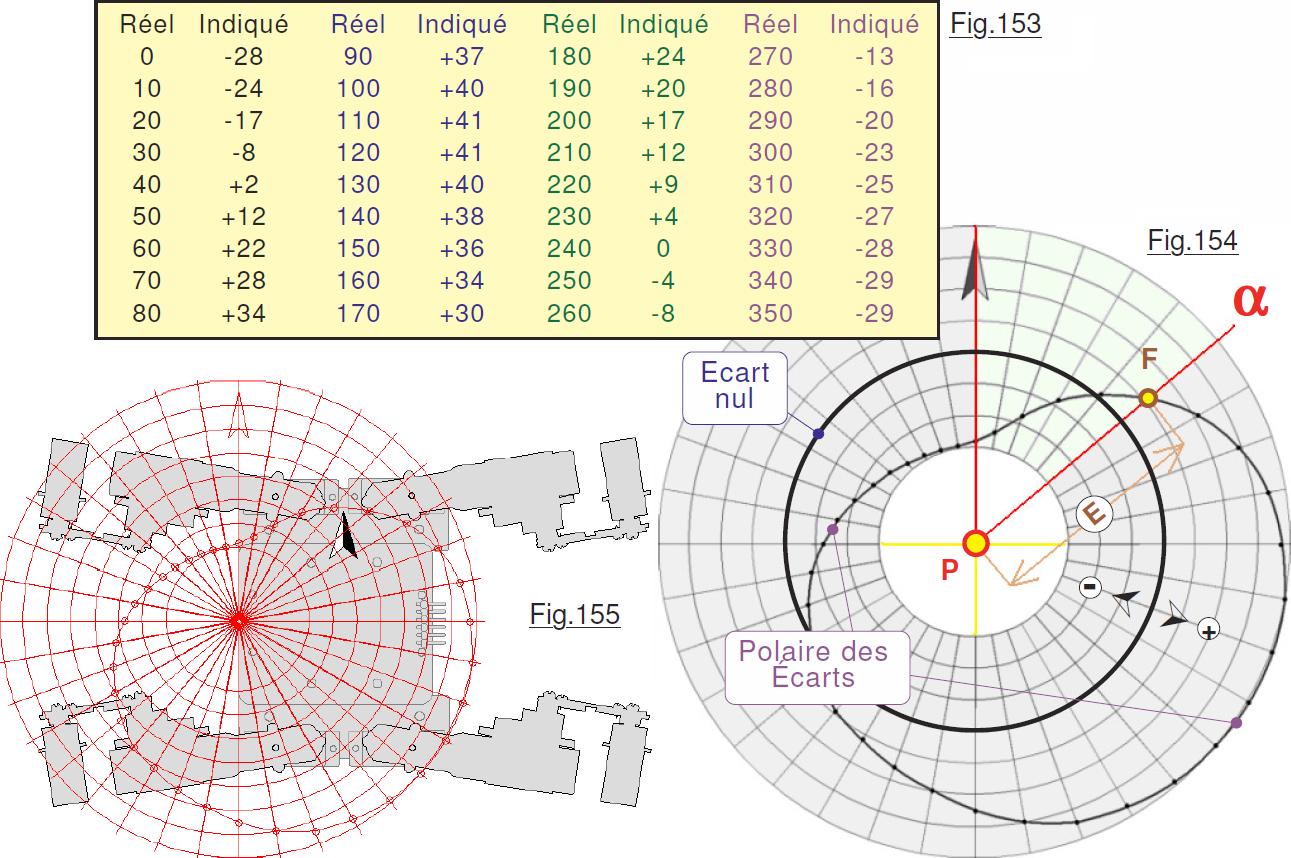Click the table cell '+22'
Viewport: 1291px width, 858px height.
point(243,249)
